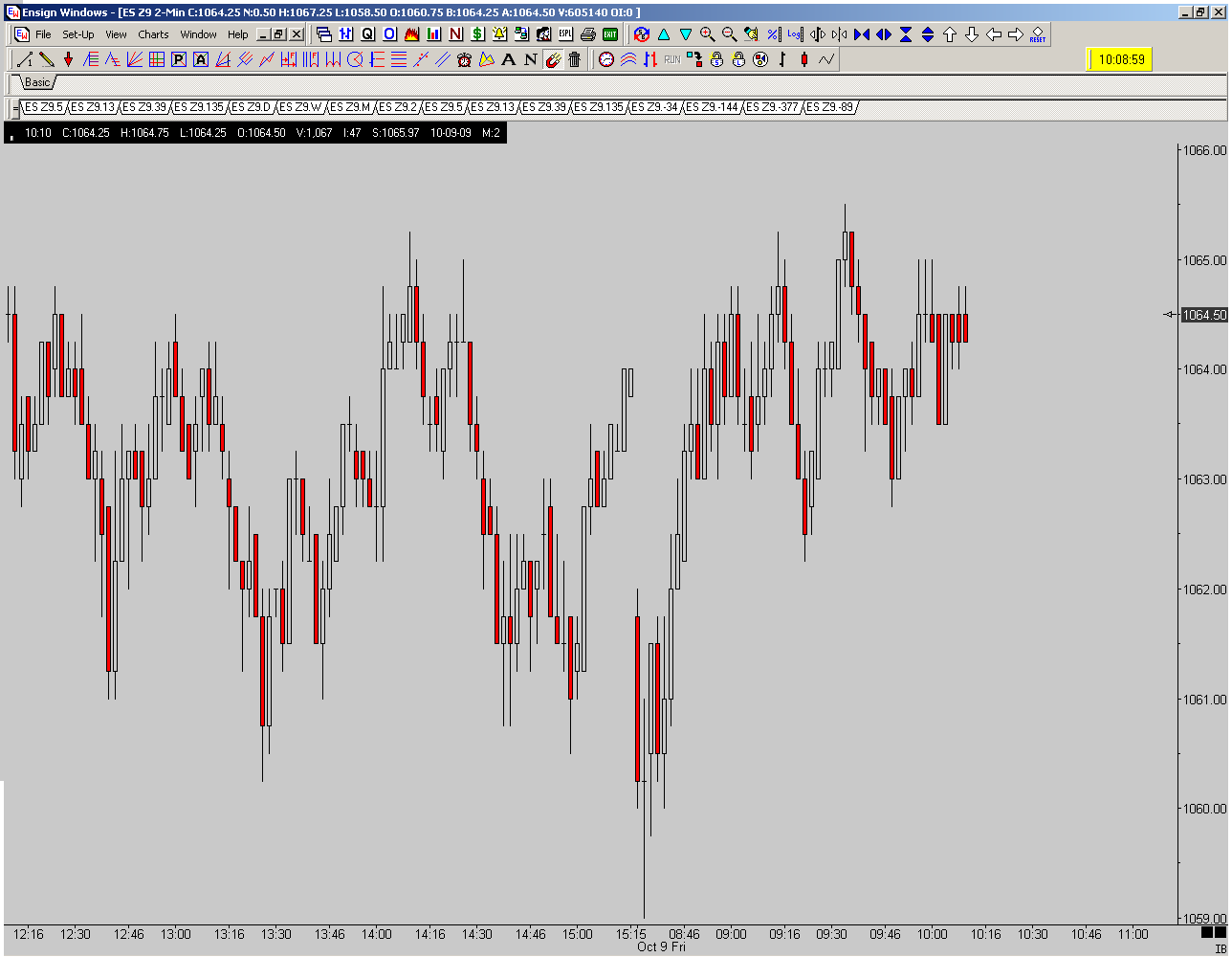Switch to the ES Z9.W chart tab

(300, 107)
